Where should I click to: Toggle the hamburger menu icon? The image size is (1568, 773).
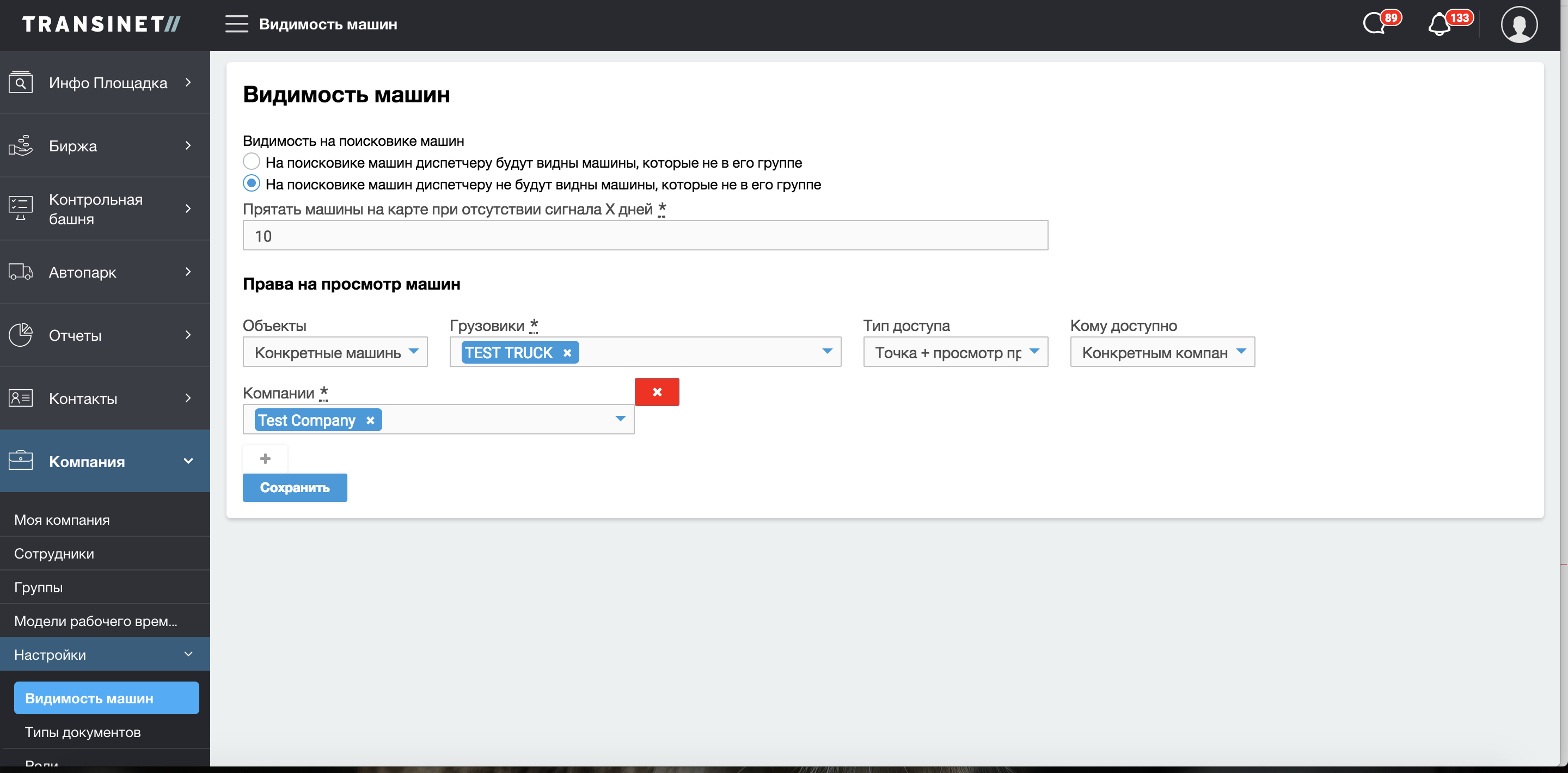coord(236,24)
